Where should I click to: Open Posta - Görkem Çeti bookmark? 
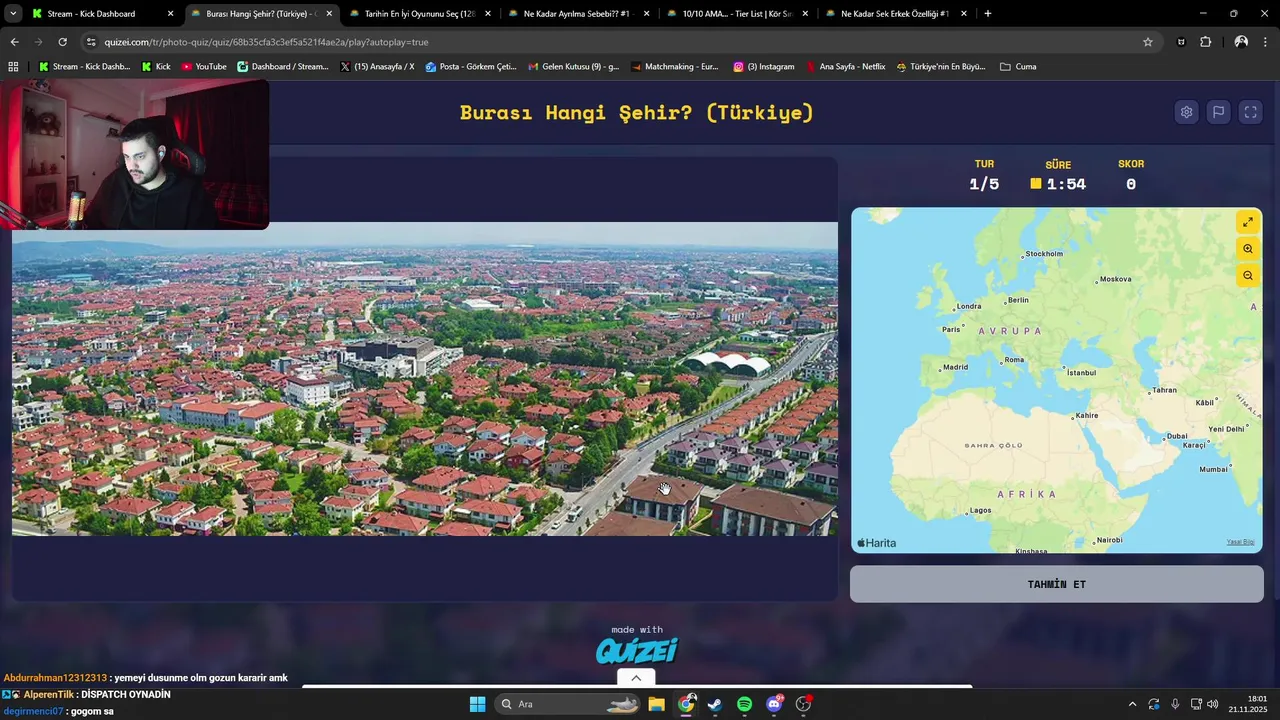pyautogui.click(x=471, y=67)
